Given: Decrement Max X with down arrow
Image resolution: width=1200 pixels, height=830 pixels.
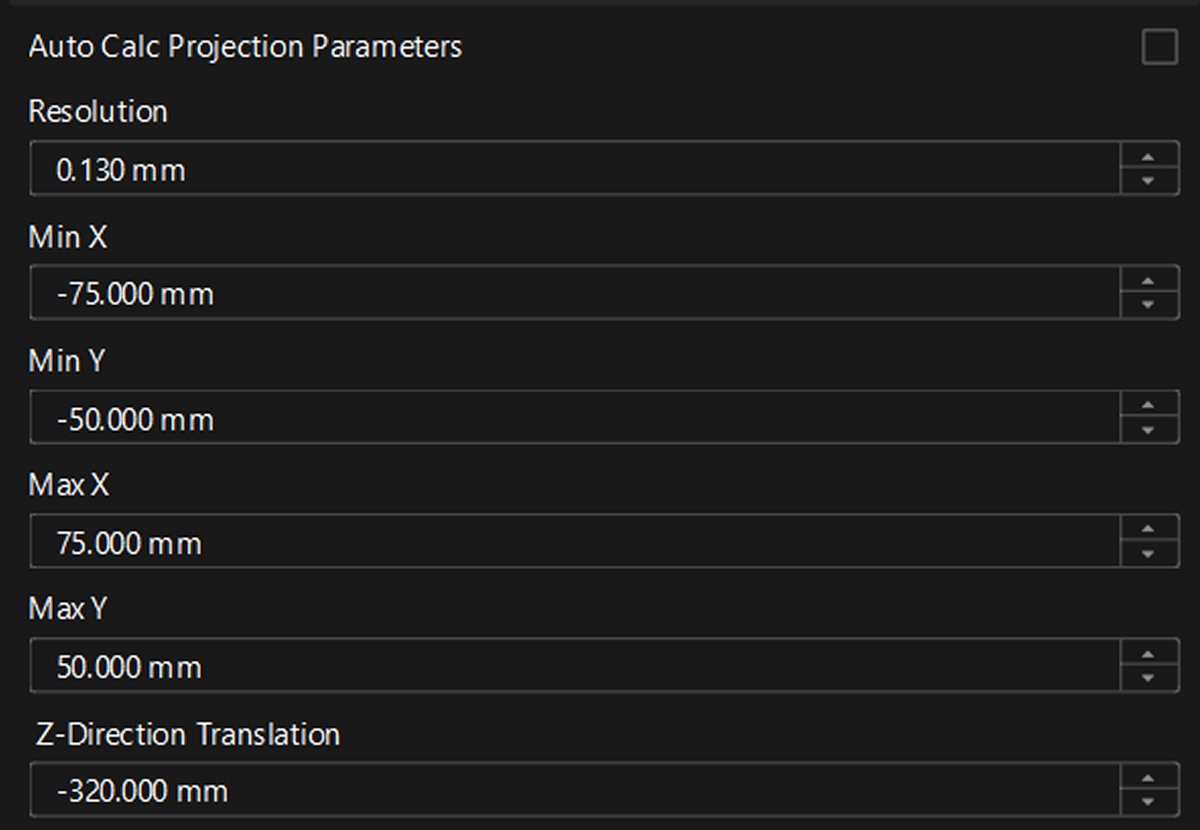Looking at the screenshot, I should pyautogui.click(x=1148, y=554).
